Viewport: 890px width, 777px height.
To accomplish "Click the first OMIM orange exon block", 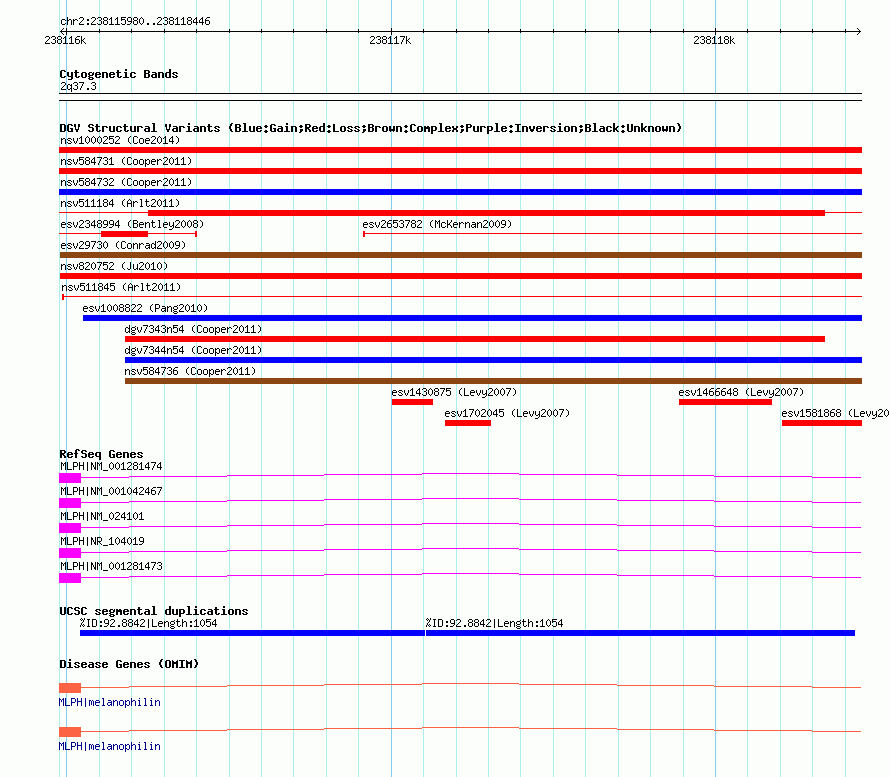I will 70,688.
